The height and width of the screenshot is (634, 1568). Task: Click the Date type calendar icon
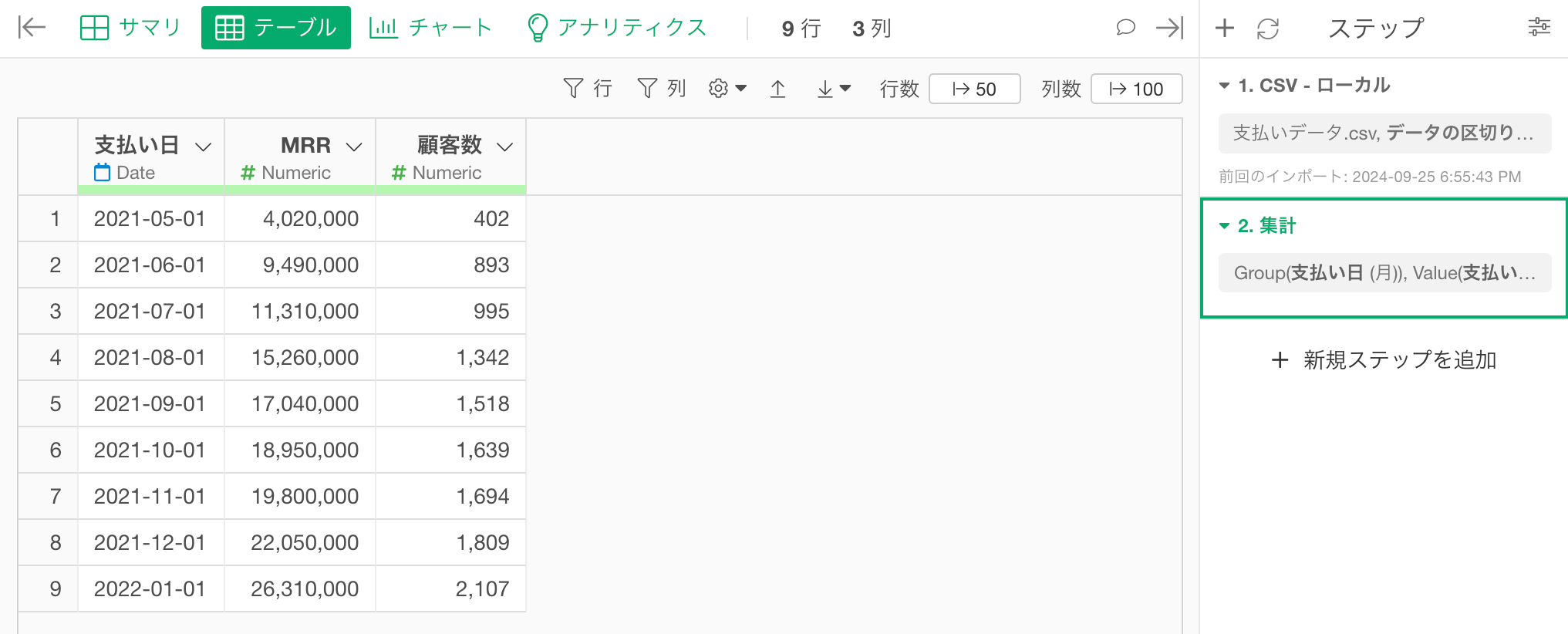[x=102, y=172]
